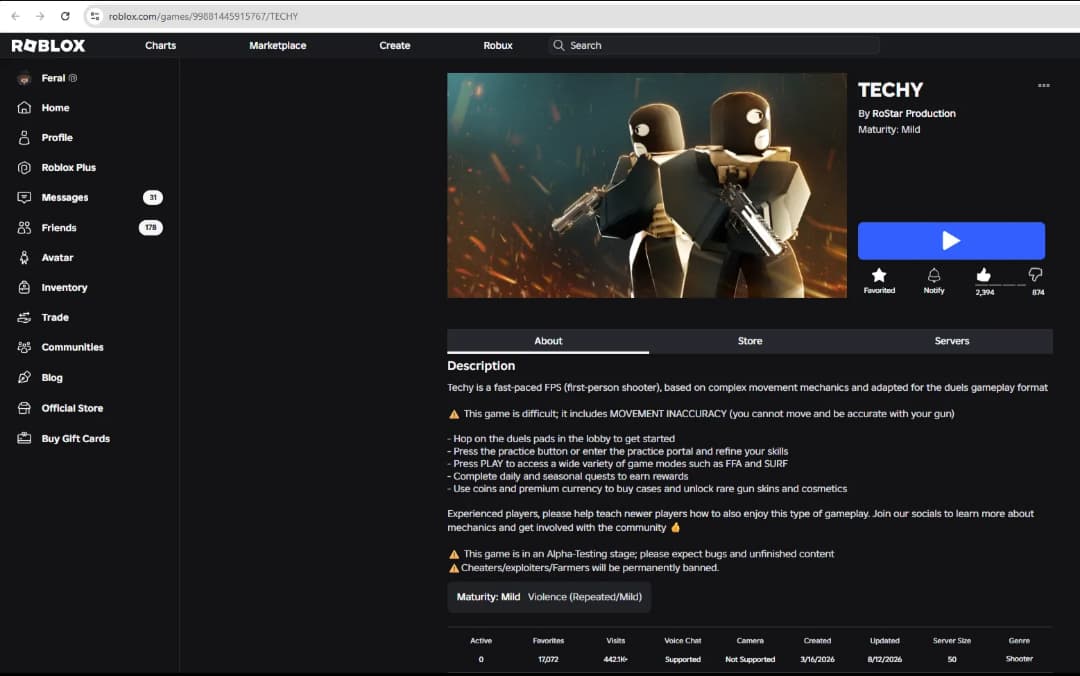This screenshot has width=1080, height=676.
Task: Click the Feral username link
Action: 53,78
